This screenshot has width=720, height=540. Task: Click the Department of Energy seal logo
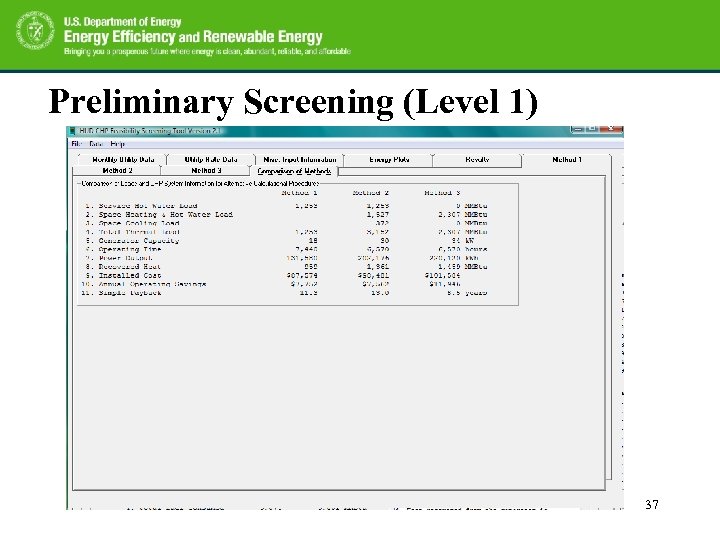[35, 31]
